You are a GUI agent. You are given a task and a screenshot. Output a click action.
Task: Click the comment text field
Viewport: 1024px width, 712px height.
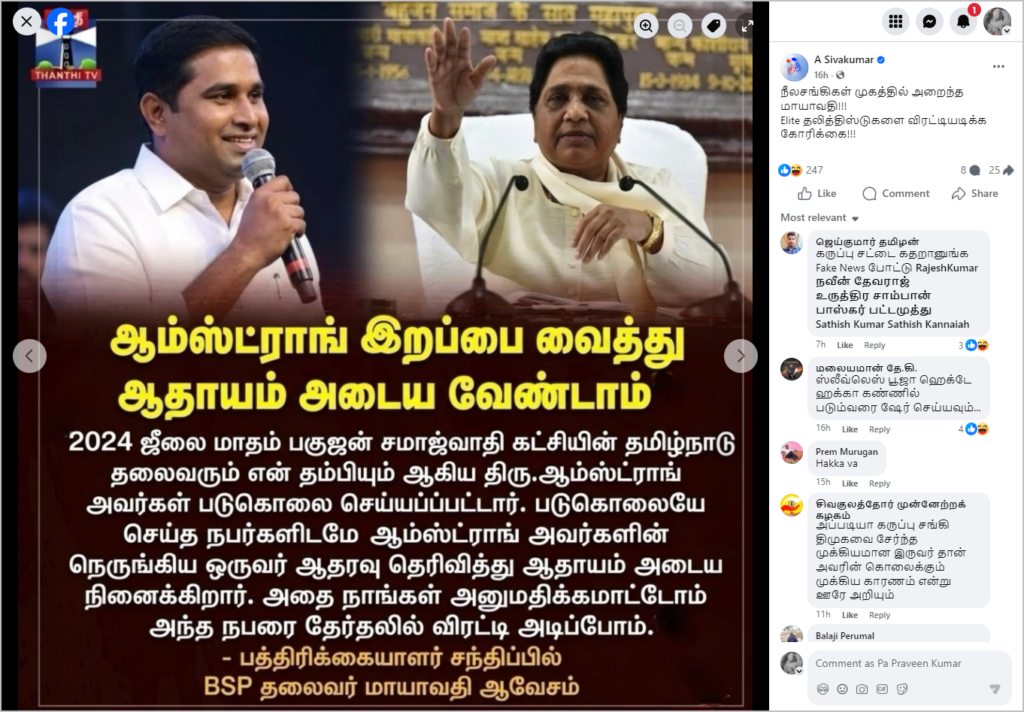click(x=909, y=663)
